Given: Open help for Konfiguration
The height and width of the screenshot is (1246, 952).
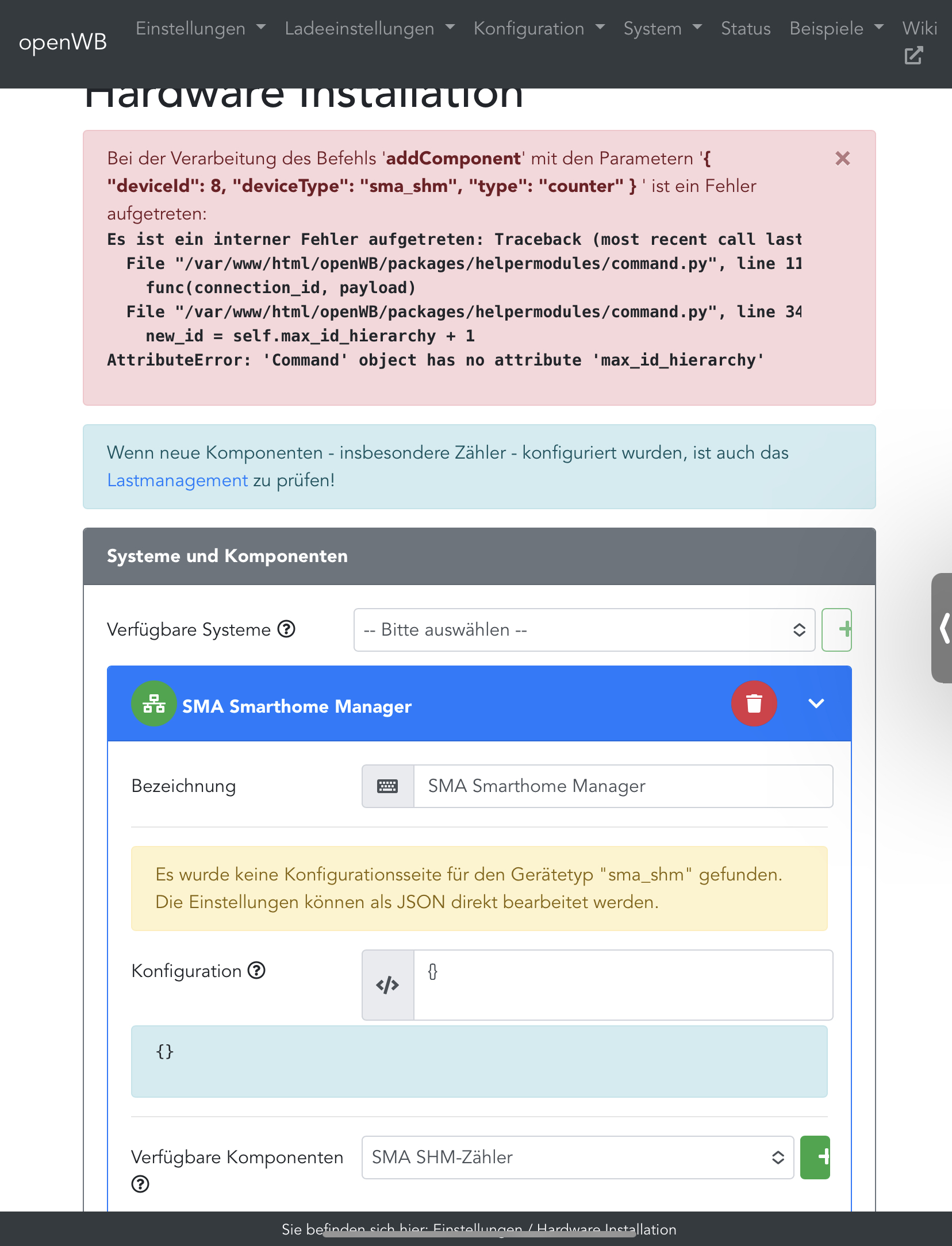Looking at the screenshot, I should click(x=256, y=971).
